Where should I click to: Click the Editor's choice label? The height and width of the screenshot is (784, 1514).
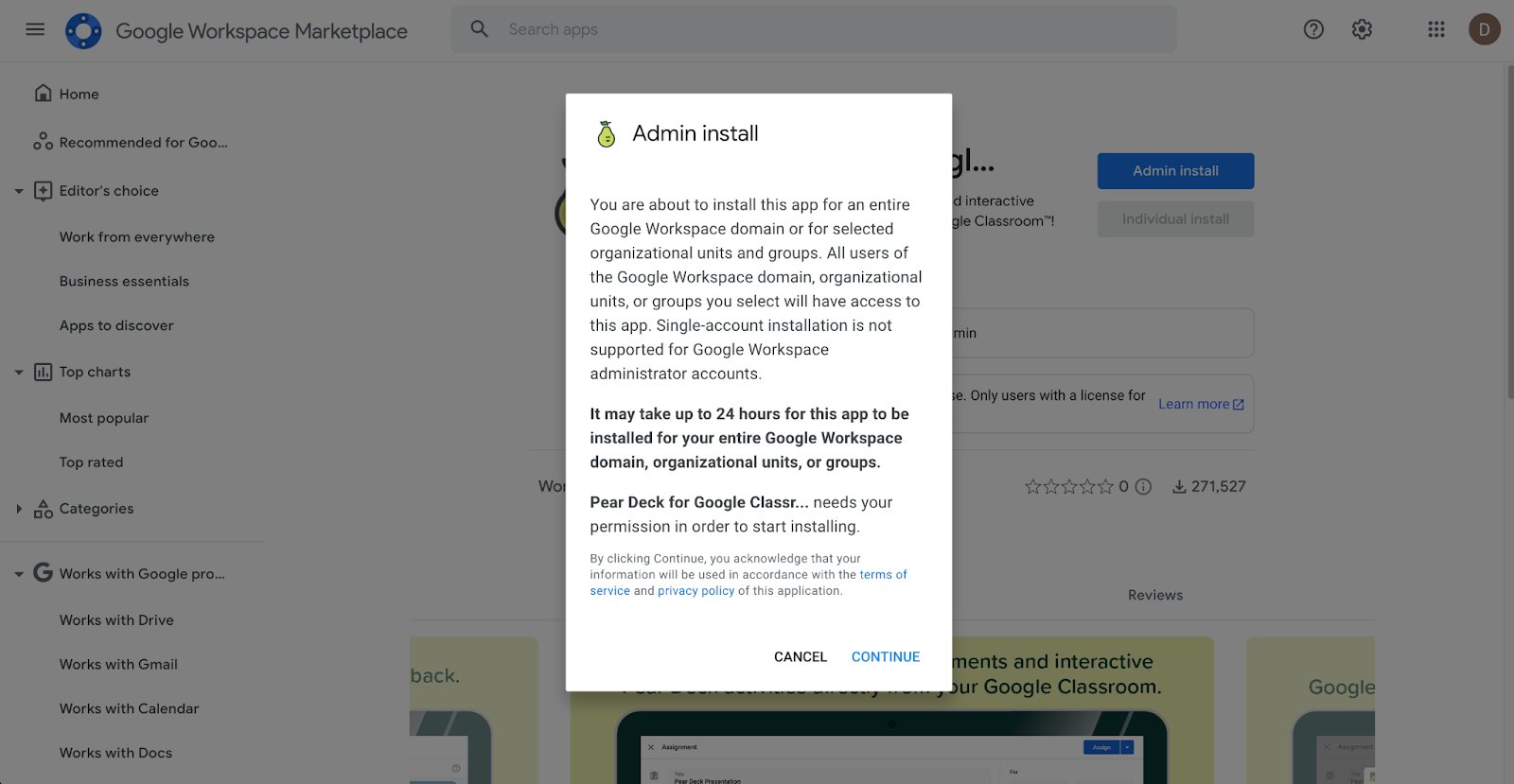click(x=109, y=191)
